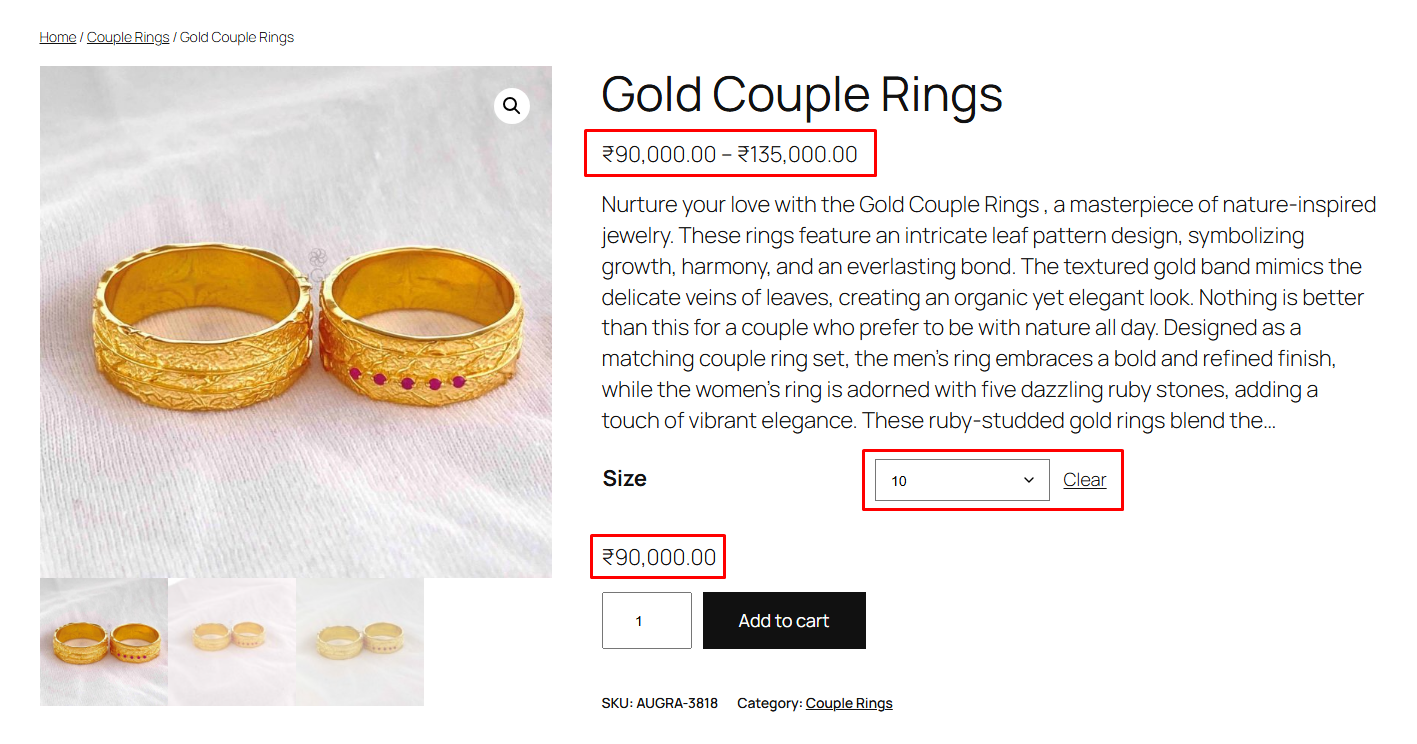Click the Add to cart button

[784, 621]
